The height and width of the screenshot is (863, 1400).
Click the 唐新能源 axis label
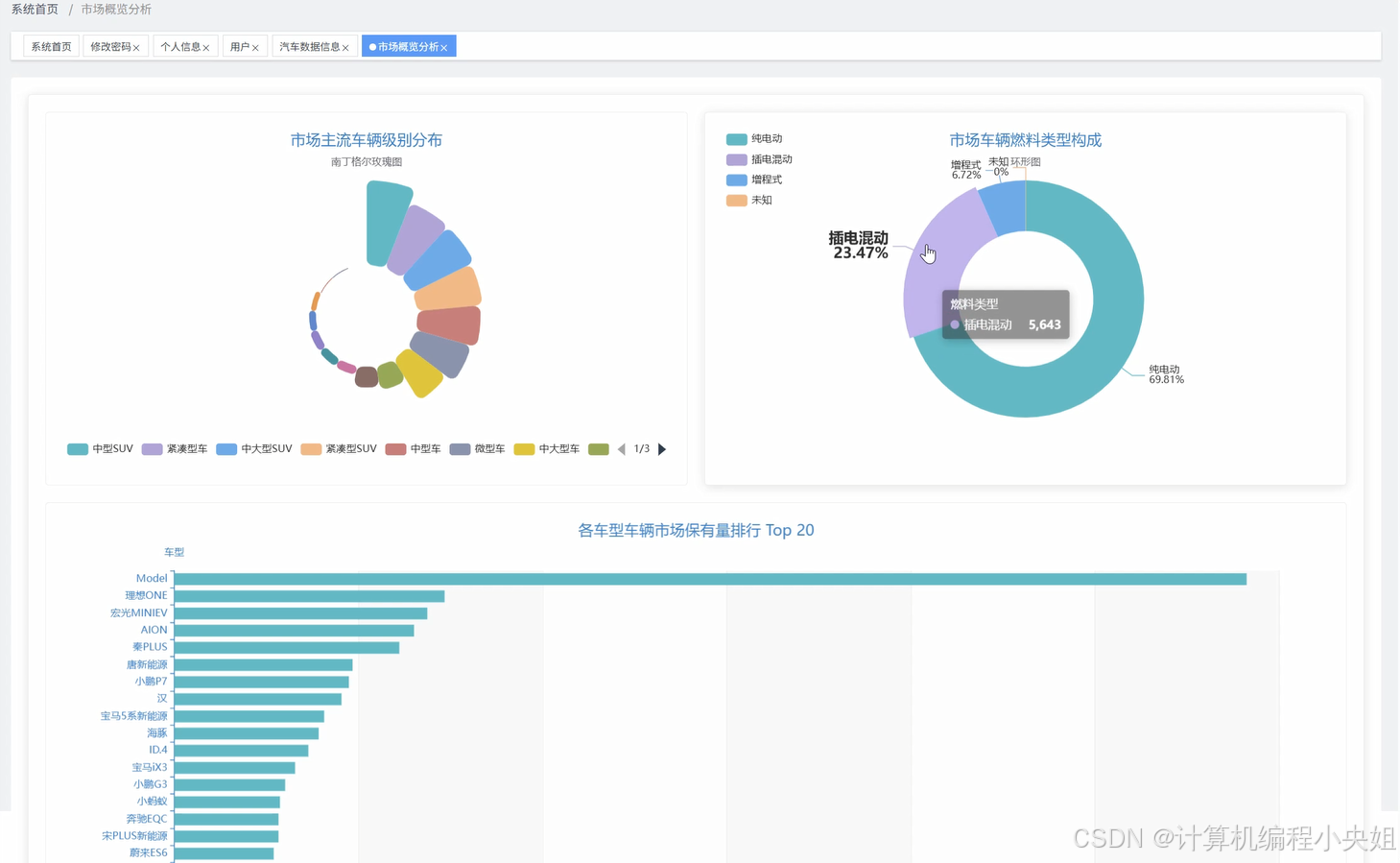point(147,664)
